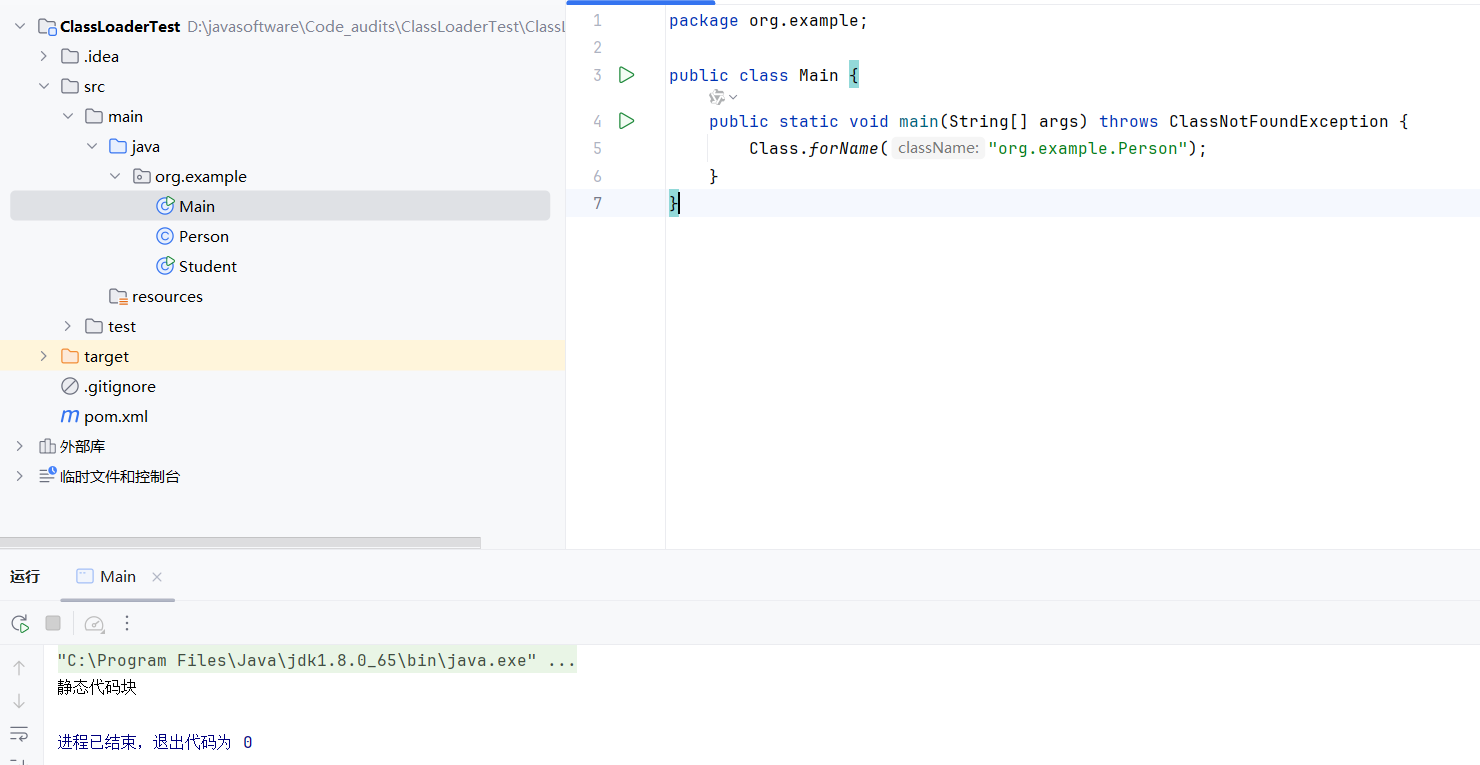Open .gitignore file

click(120, 386)
